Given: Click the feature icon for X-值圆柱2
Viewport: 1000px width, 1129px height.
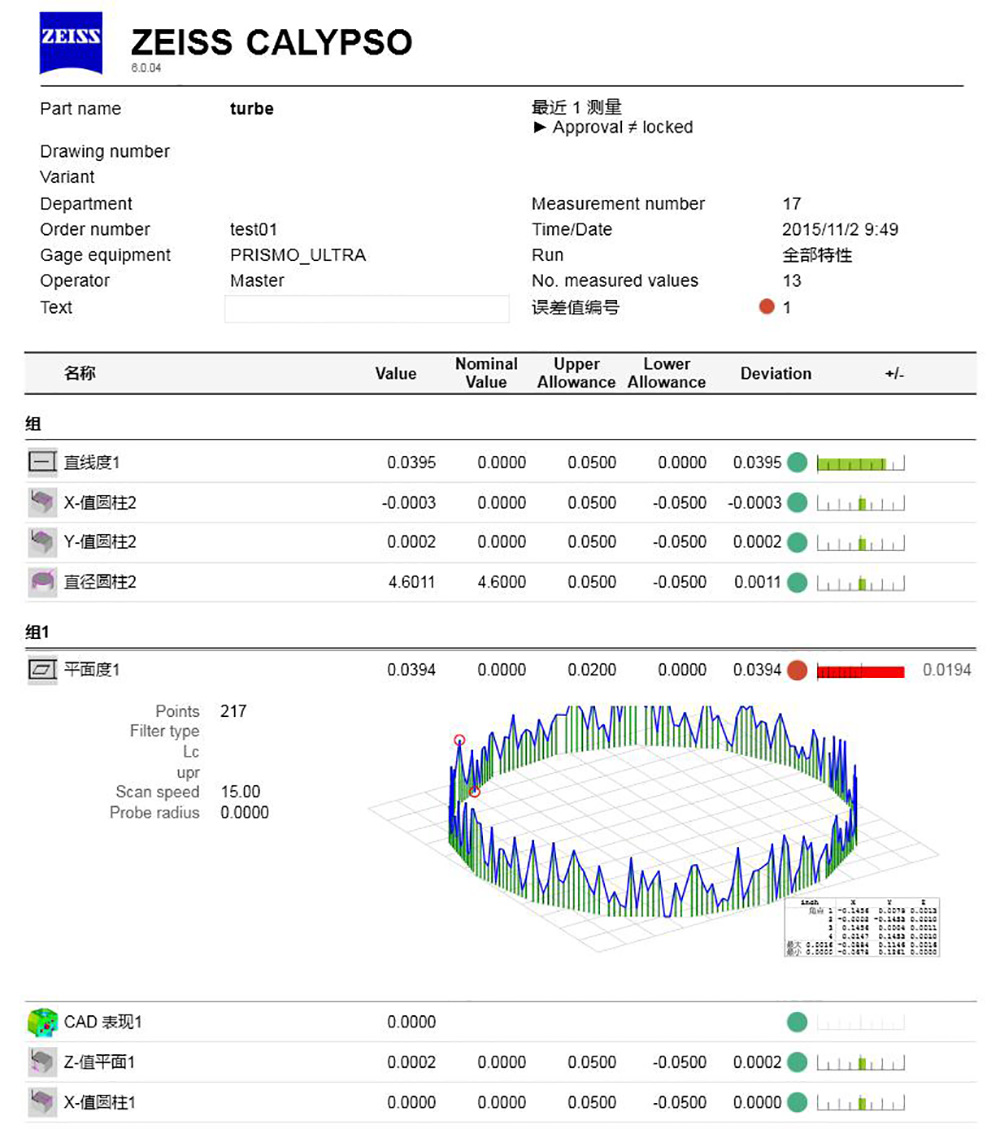Looking at the screenshot, I should [42, 502].
